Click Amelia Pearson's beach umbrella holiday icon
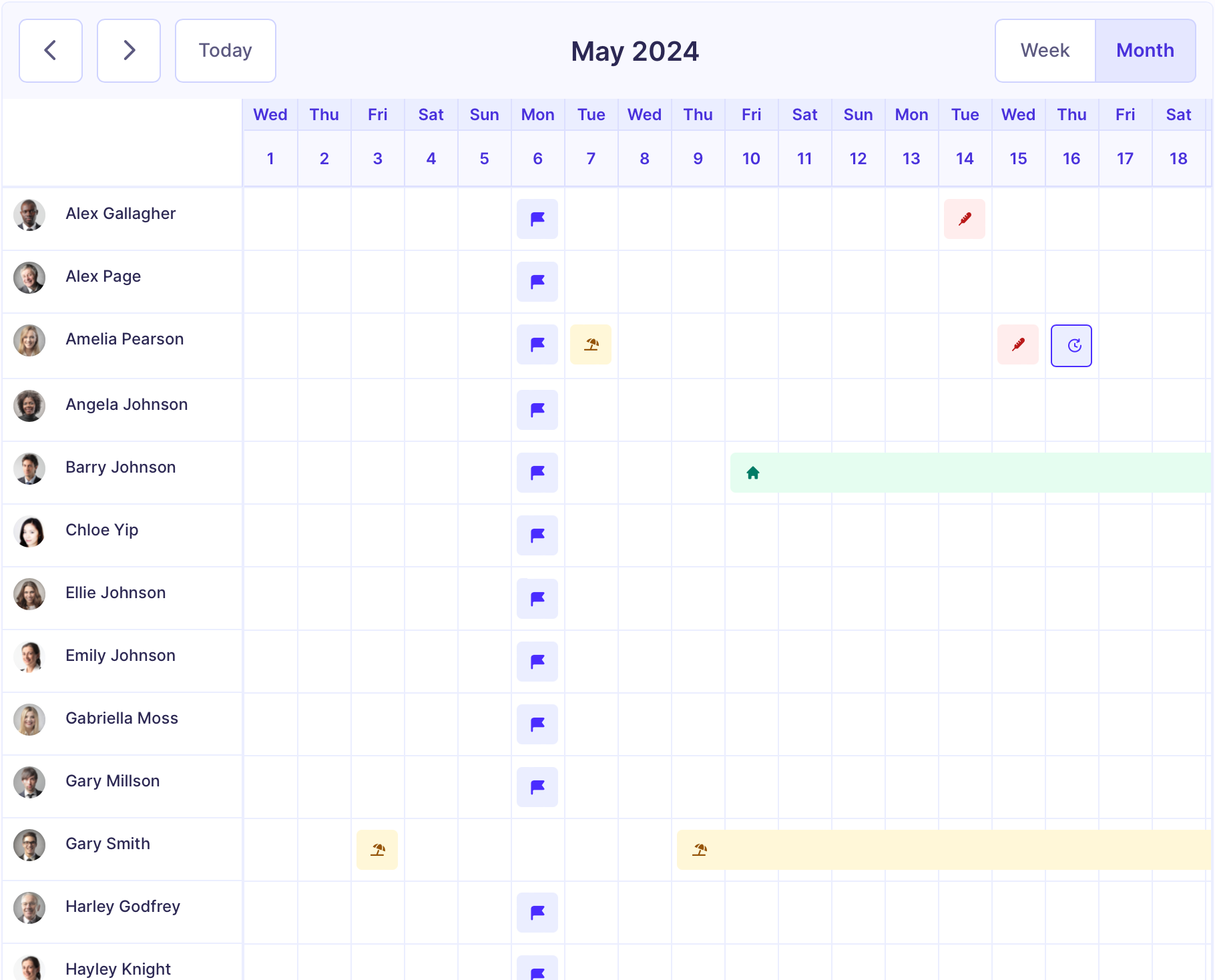This screenshot has height=980, width=1215. [591, 344]
